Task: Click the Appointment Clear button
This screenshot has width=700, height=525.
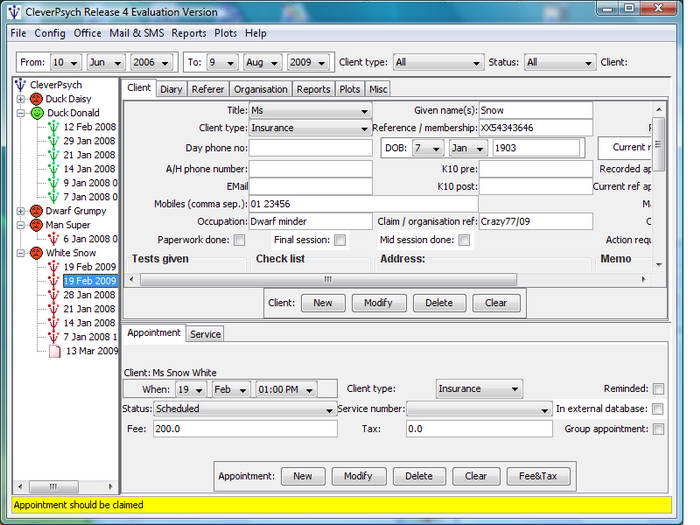Action: [x=476, y=476]
